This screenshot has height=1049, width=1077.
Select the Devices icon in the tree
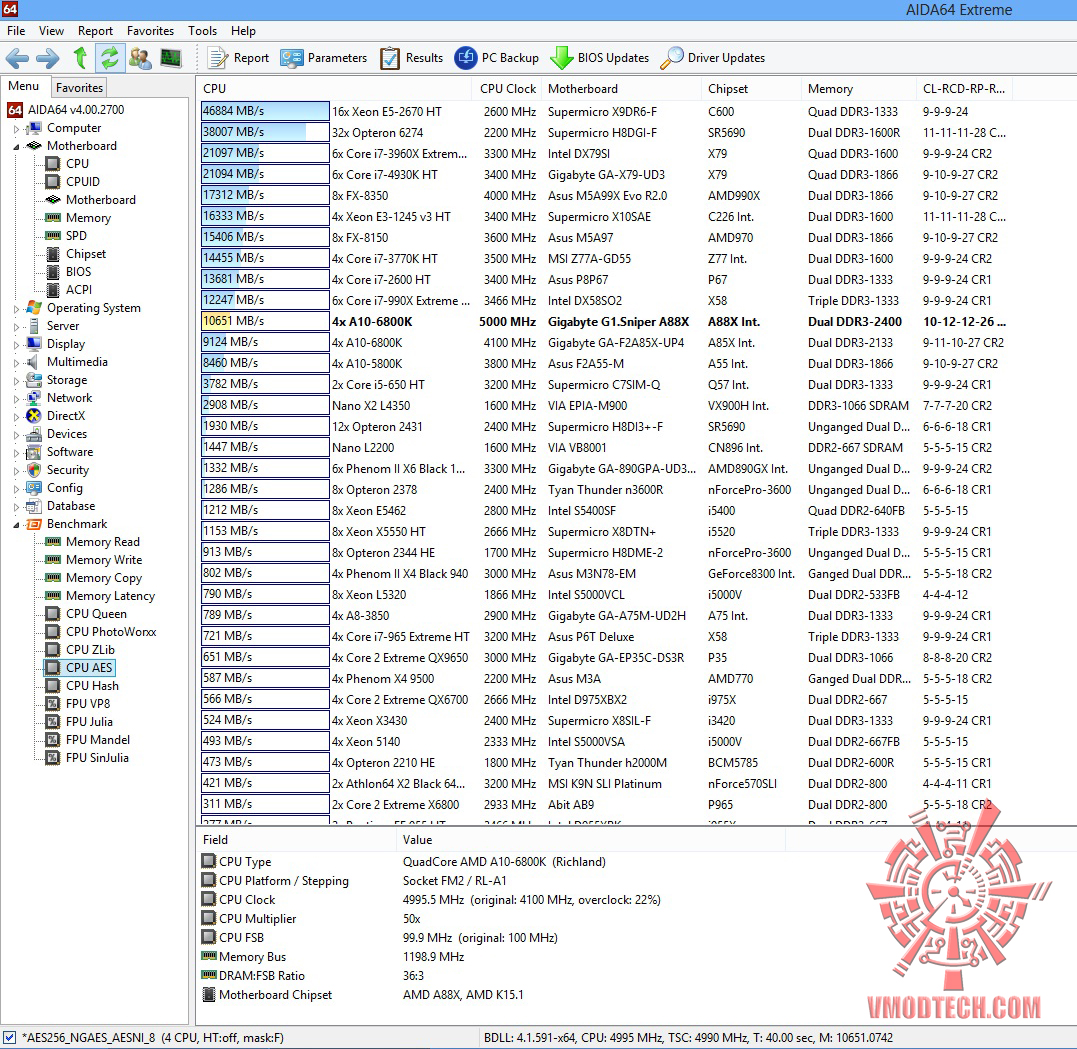34,434
